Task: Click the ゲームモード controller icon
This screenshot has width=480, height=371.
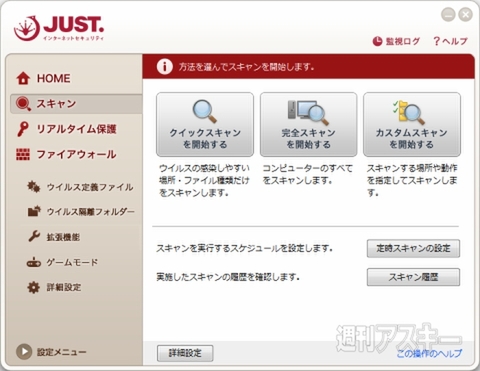Action: [34, 263]
